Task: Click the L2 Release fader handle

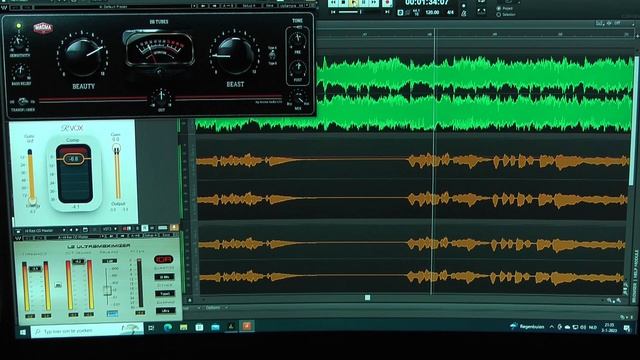Action: [x=107, y=290]
